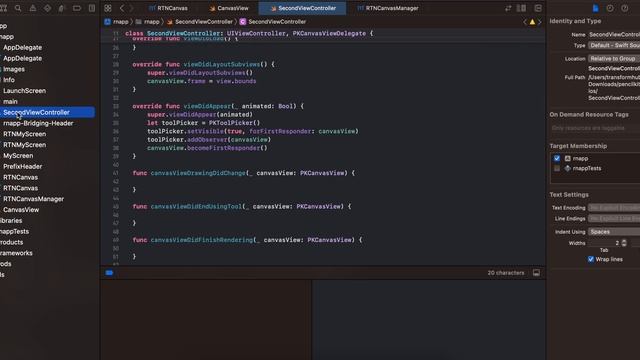
Task: Hide the debug area
Action: pos(536,273)
